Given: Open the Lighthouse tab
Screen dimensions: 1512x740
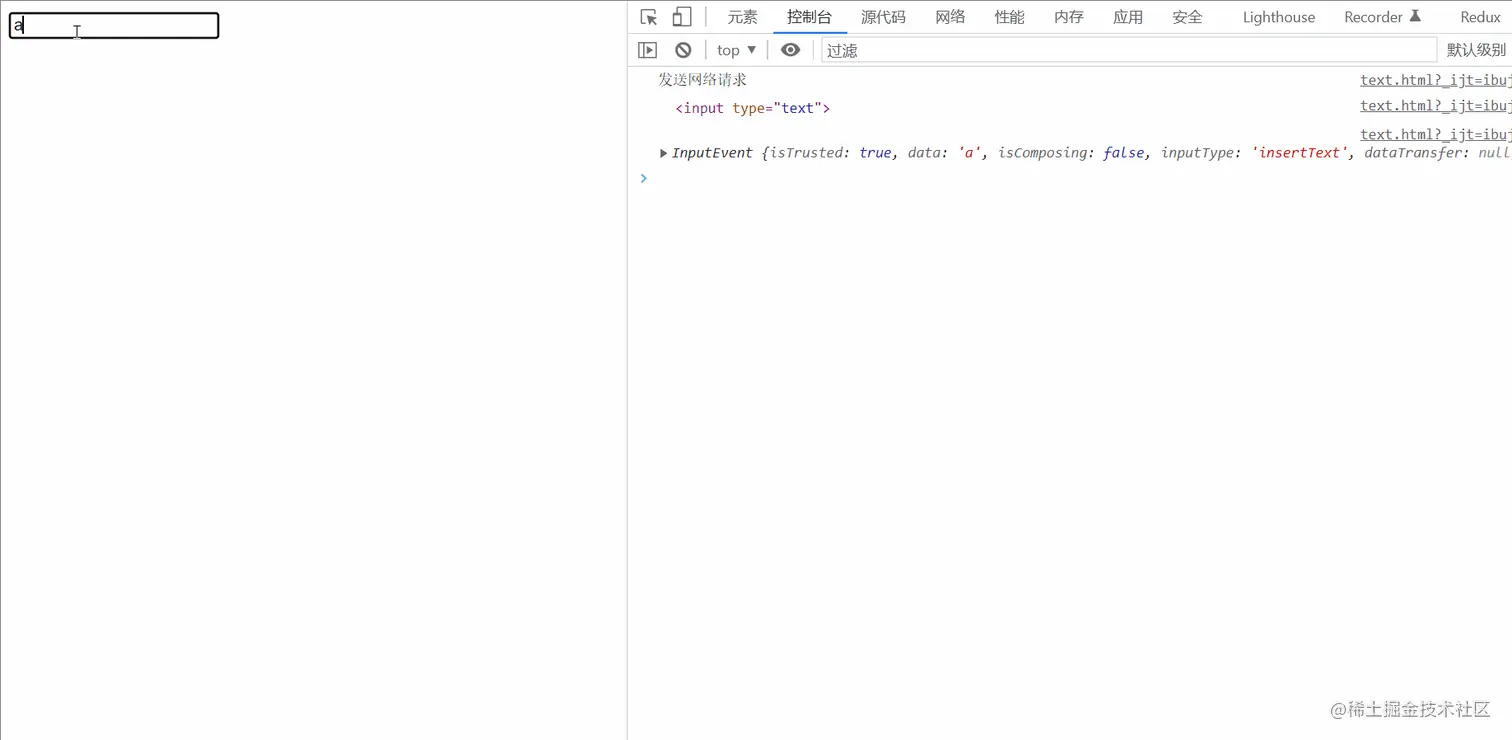Looking at the screenshot, I should click(x=1279, y=17).
